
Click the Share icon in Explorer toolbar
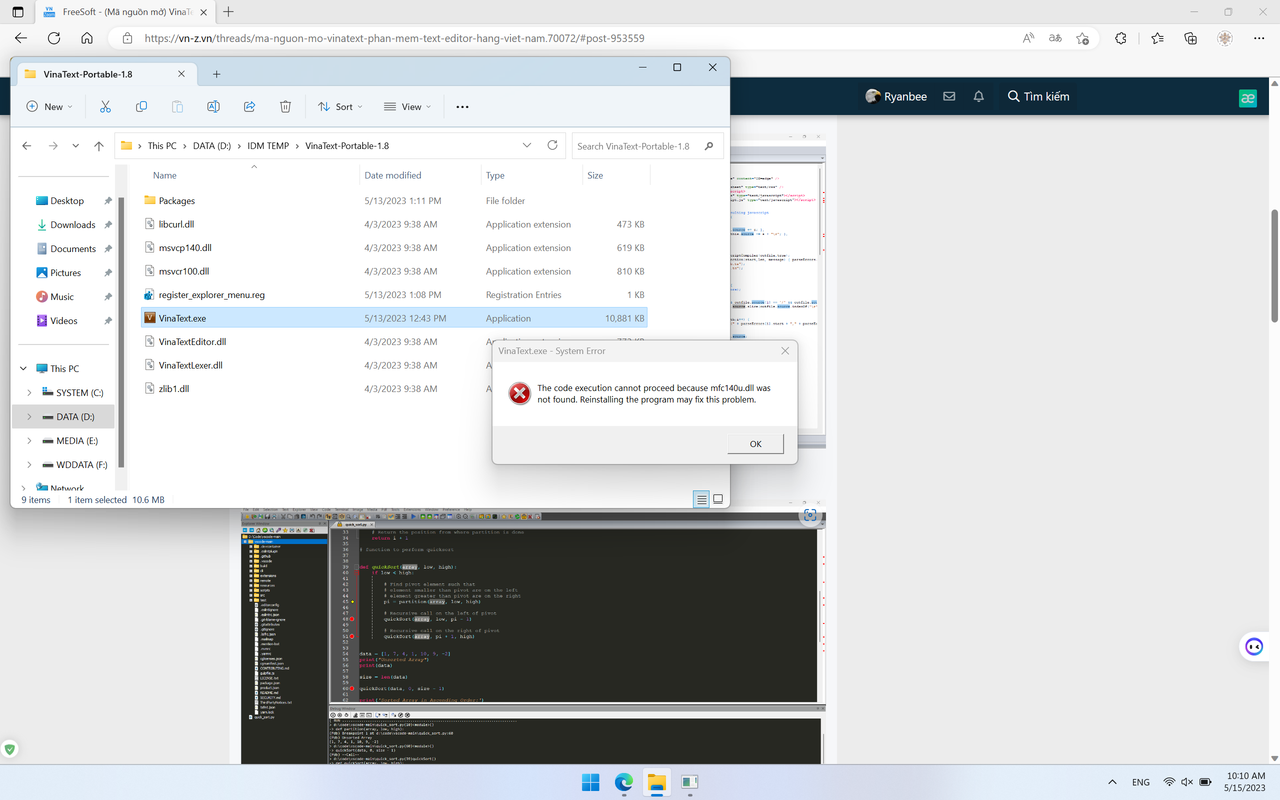coord(249,107)
